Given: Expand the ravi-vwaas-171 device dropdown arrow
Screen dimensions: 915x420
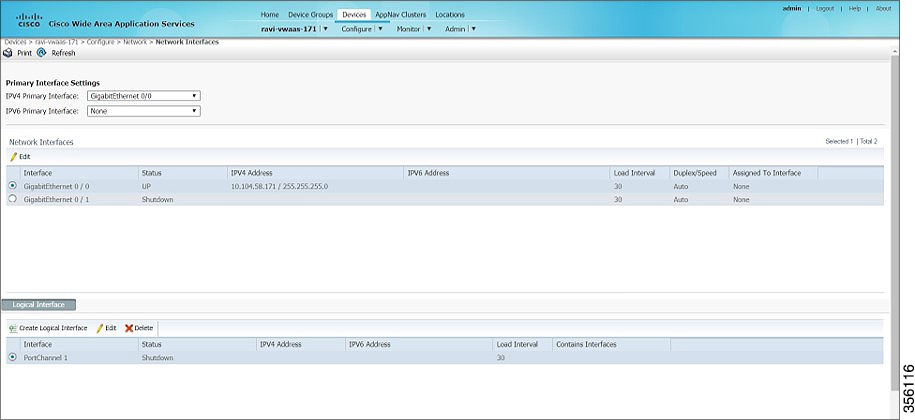Looking at the screenshot, I should pos(325,29).
